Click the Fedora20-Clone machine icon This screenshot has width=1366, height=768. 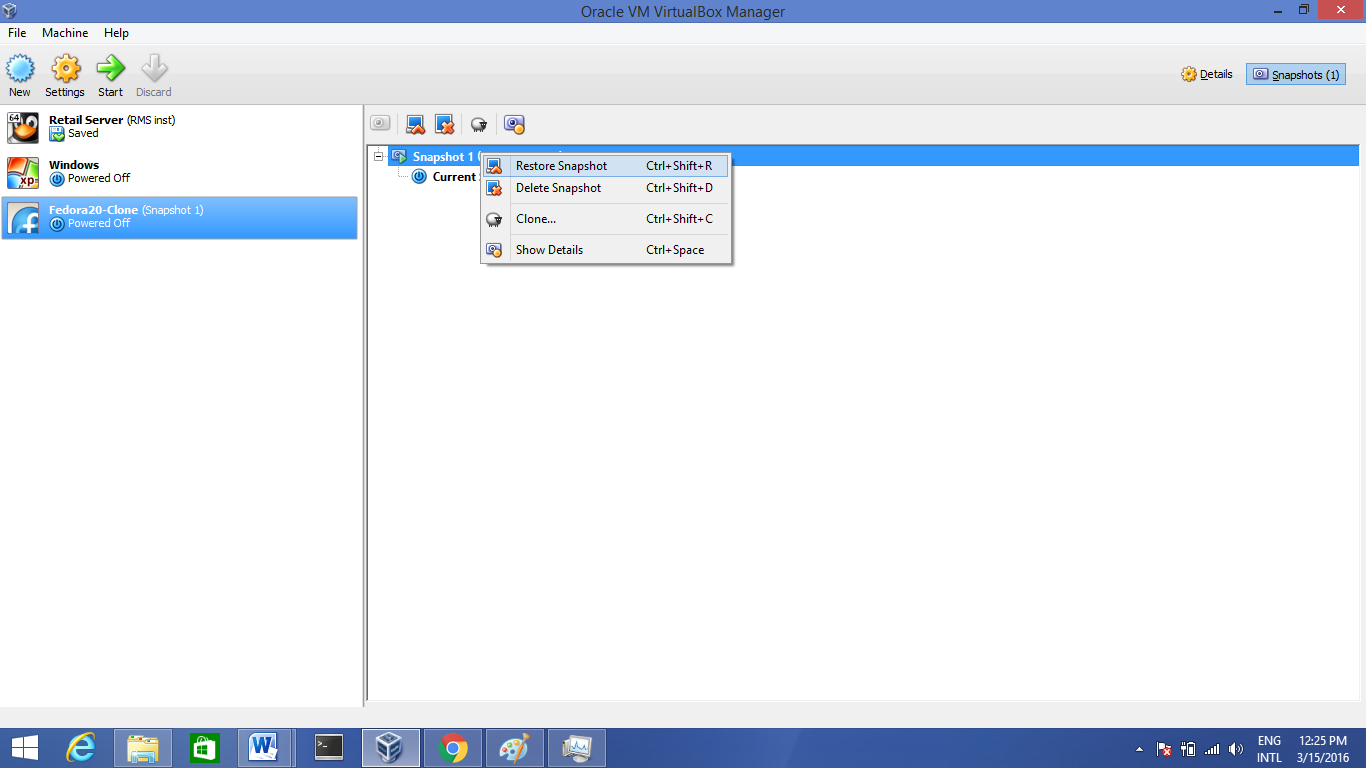coord(23,217)
